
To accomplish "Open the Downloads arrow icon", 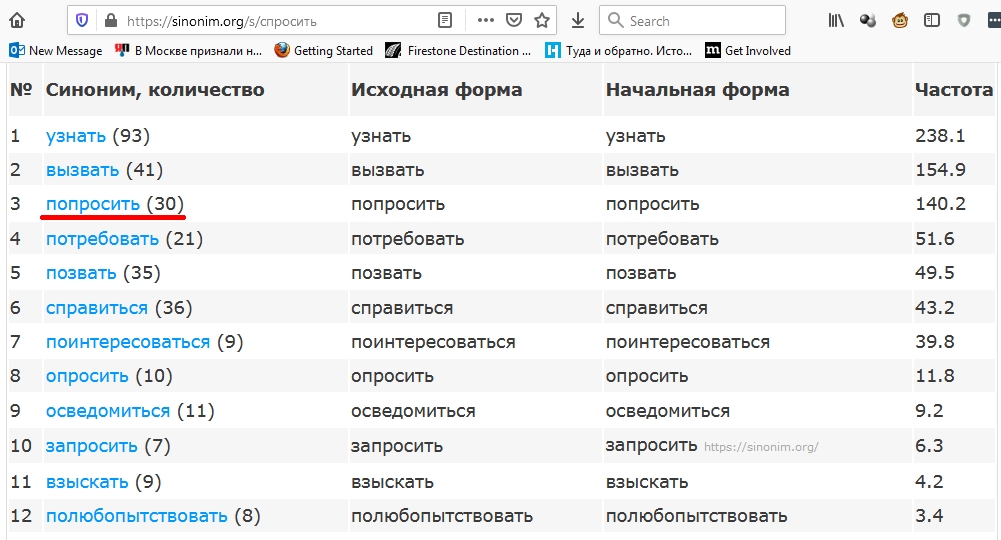I will tap(578, 20).
